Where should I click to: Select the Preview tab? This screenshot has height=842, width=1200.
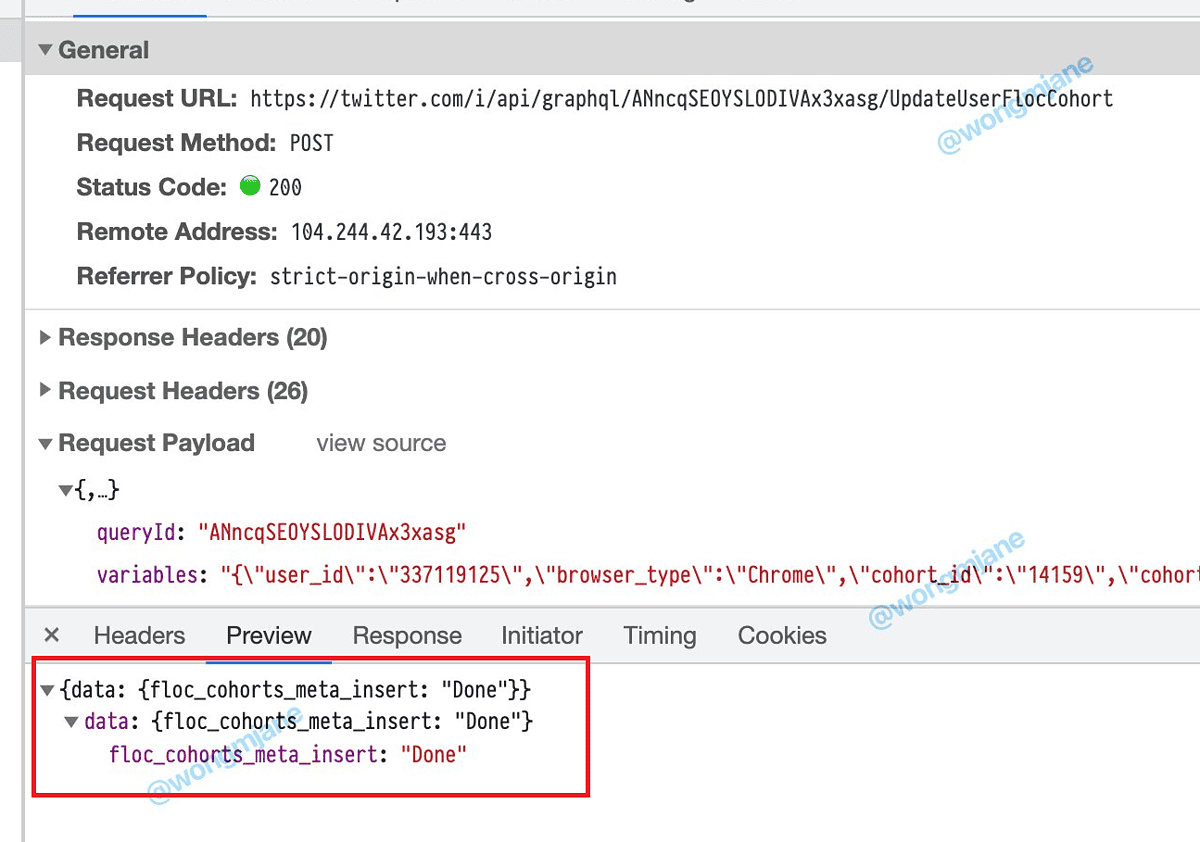tap(268, 634)
